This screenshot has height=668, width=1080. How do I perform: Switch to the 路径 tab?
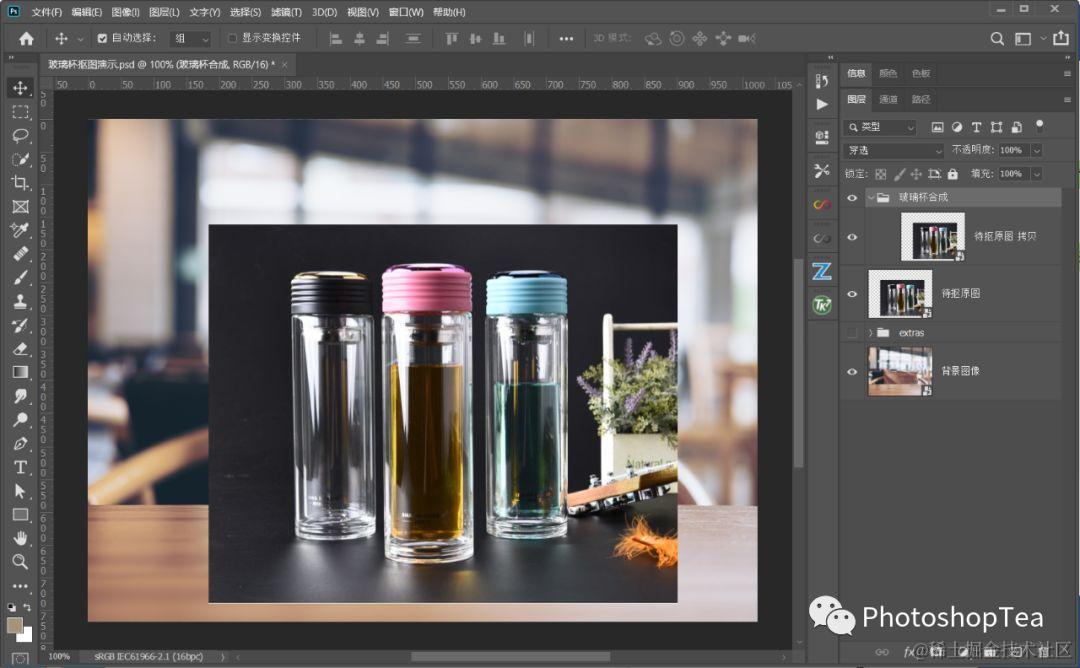point(921,99)
